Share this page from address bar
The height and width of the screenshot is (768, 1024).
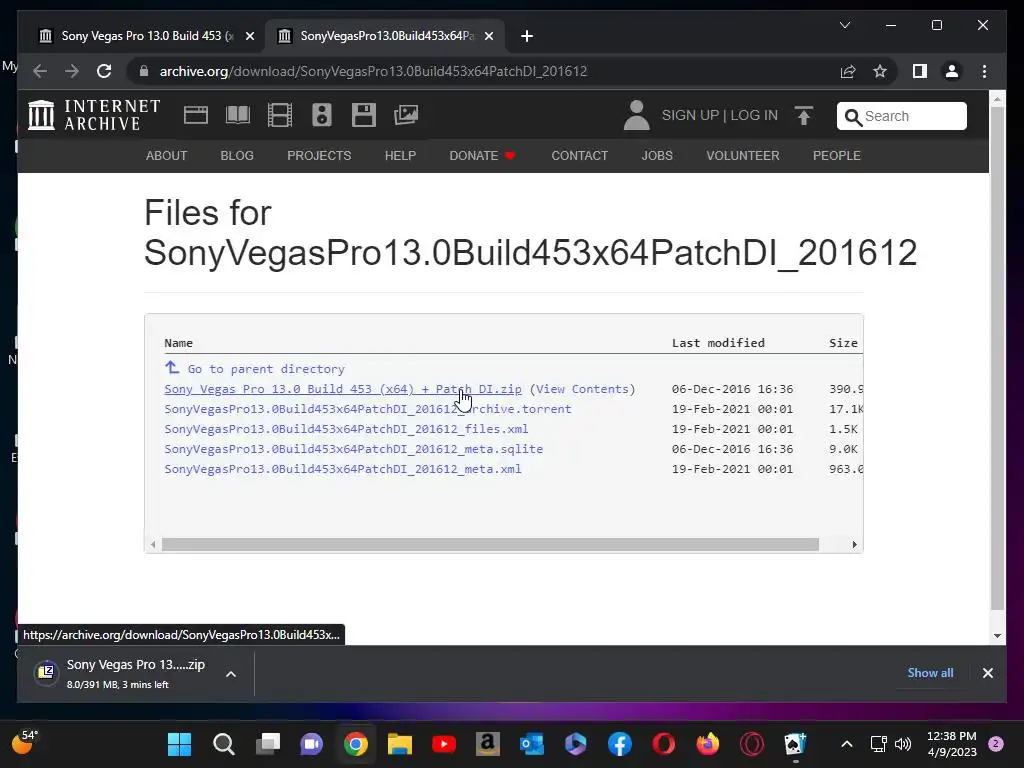point(848,71)
